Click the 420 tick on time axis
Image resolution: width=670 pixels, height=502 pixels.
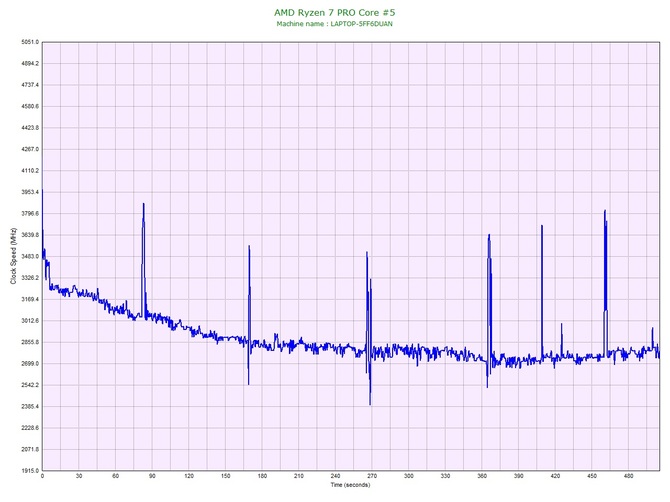point(555,476)
